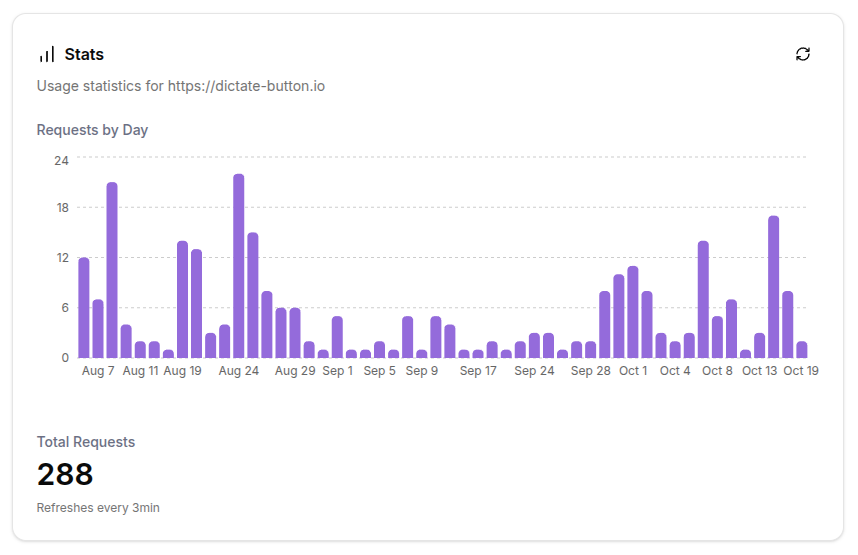Screen dimensions: 858x555
Task: Refresh the usage statistics
Action: tap(802, 54)
